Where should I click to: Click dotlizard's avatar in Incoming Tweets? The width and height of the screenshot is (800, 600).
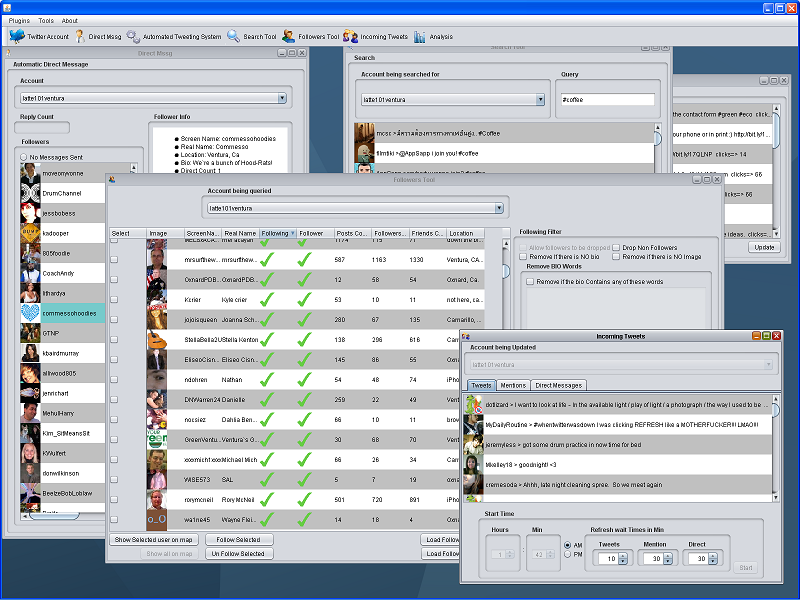[x=473, y=405]
